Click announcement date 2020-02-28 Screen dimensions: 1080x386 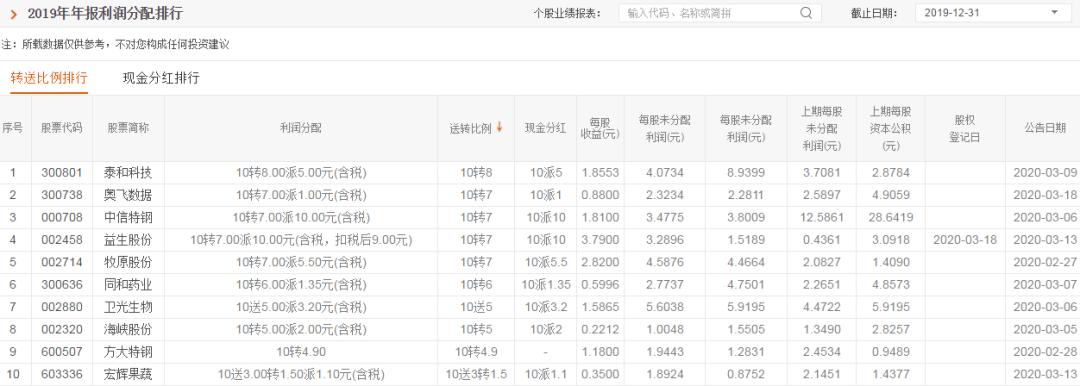point(1045,352)
